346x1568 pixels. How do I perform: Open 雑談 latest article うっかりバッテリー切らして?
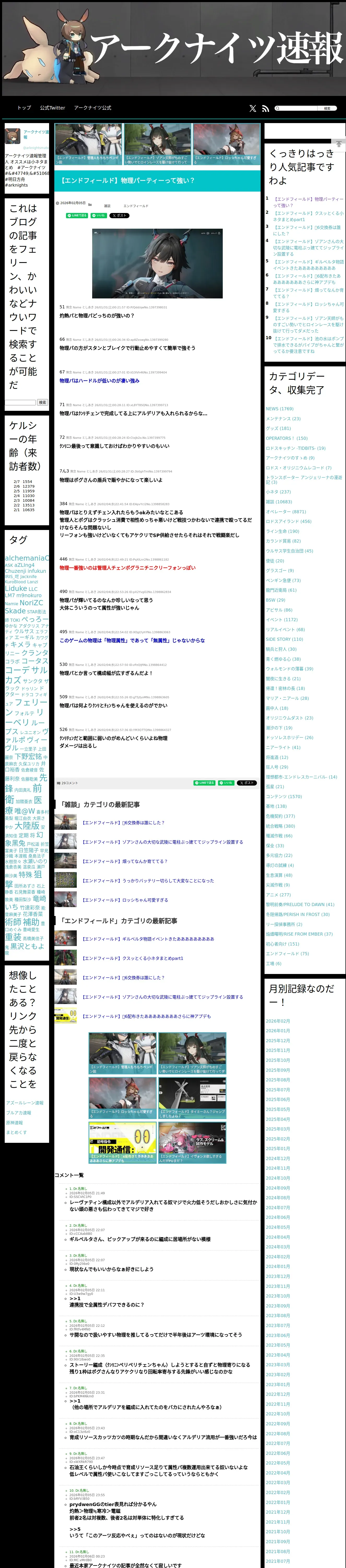tap(148, 880)
